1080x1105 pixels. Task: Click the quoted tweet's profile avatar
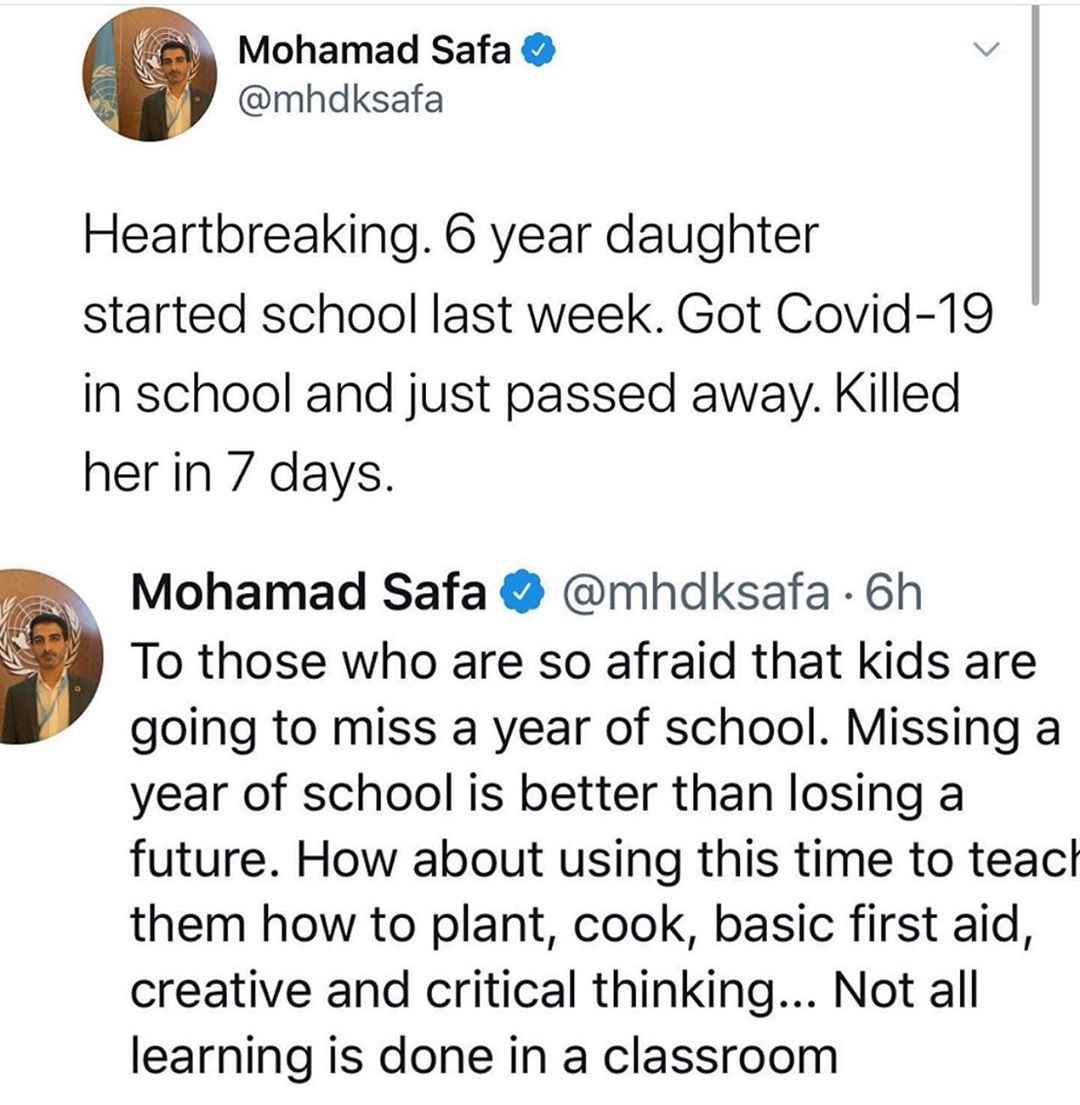click(x=48, y=657)
